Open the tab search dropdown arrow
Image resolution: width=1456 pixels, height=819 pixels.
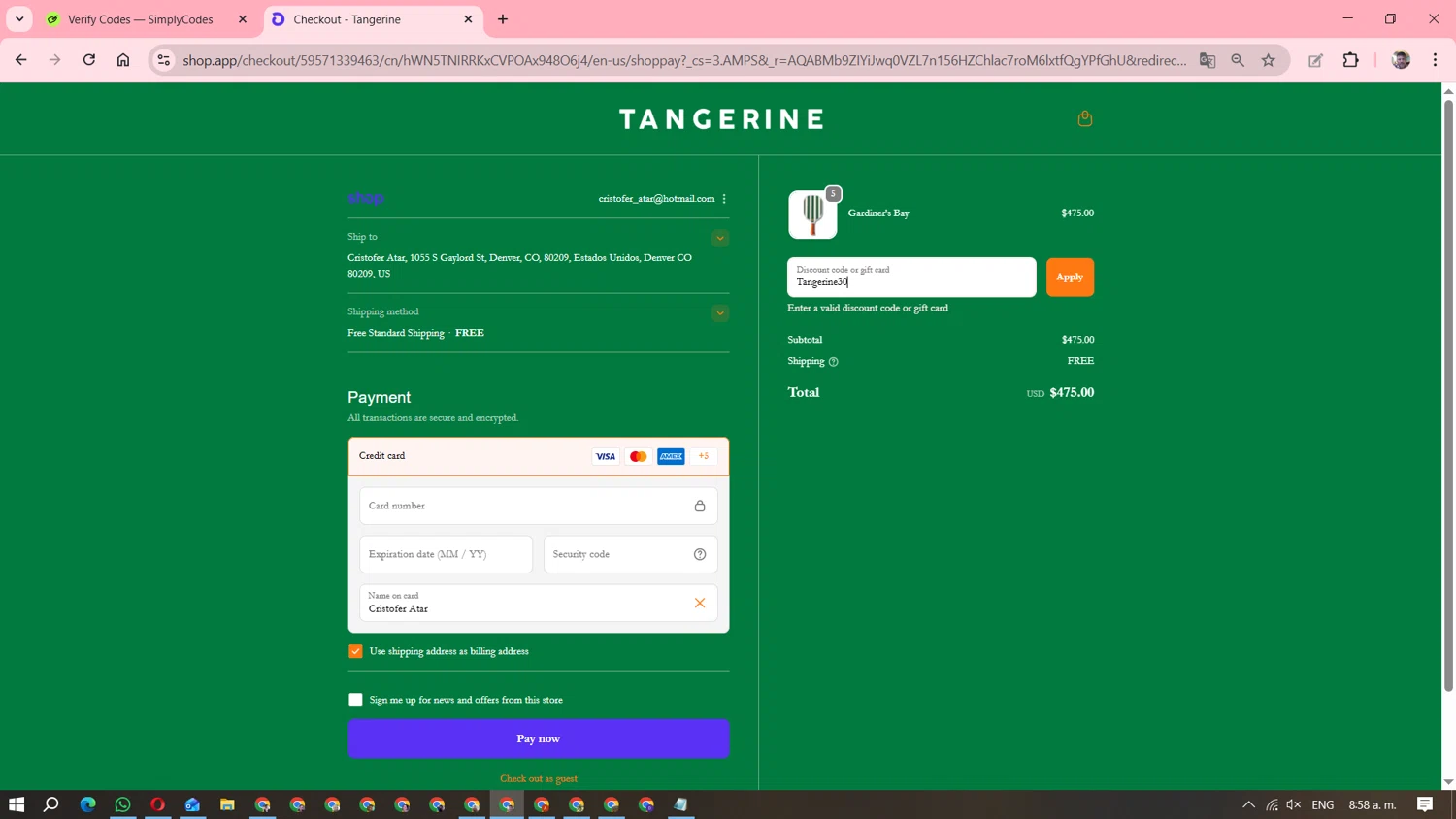coord(19,19)
